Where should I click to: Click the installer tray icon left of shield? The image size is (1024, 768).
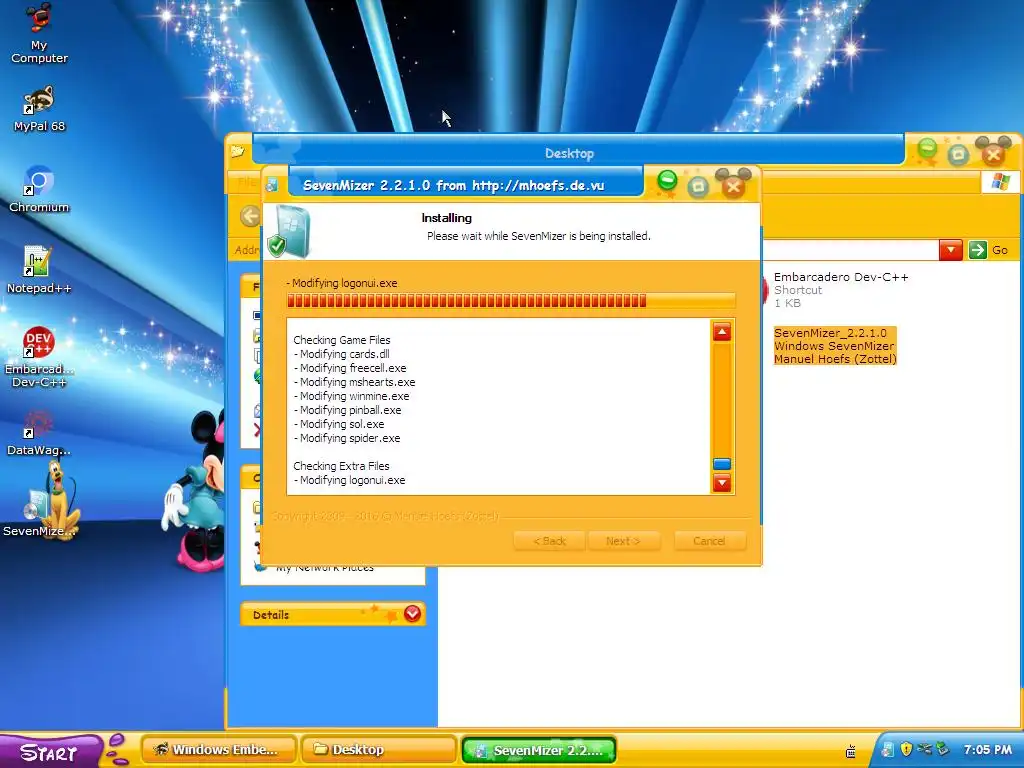(888, 749)
